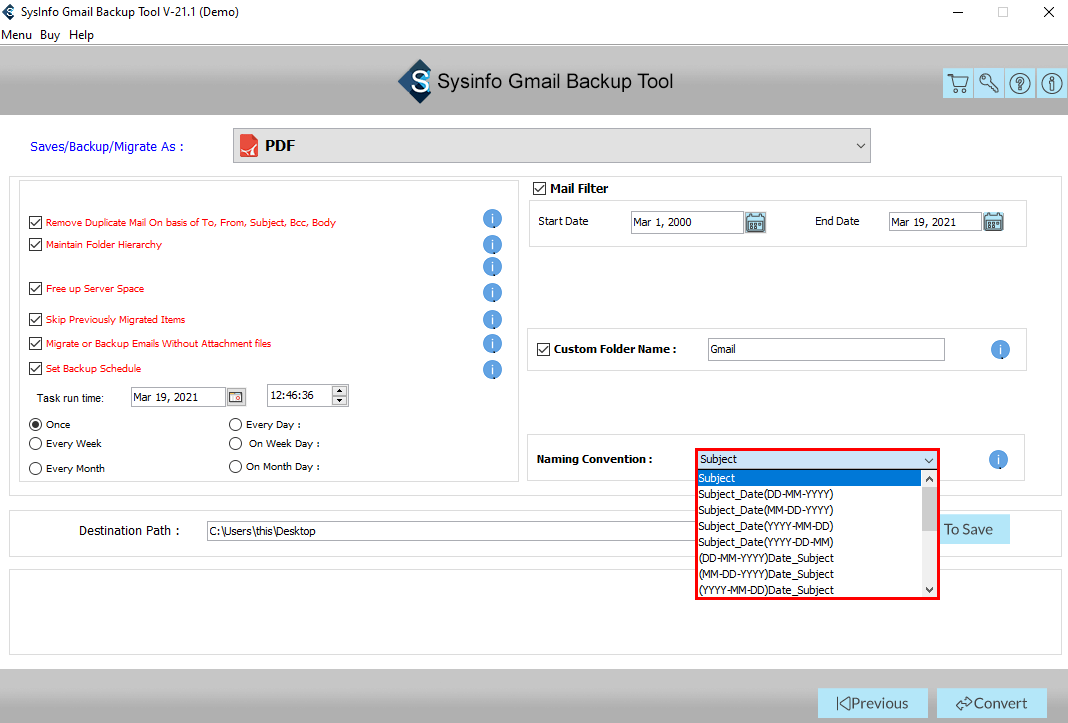Screen dimensions: 1068x723
Task: Click info icon beside Maintain Folder Hierarchy
Action: coord(492,245)
